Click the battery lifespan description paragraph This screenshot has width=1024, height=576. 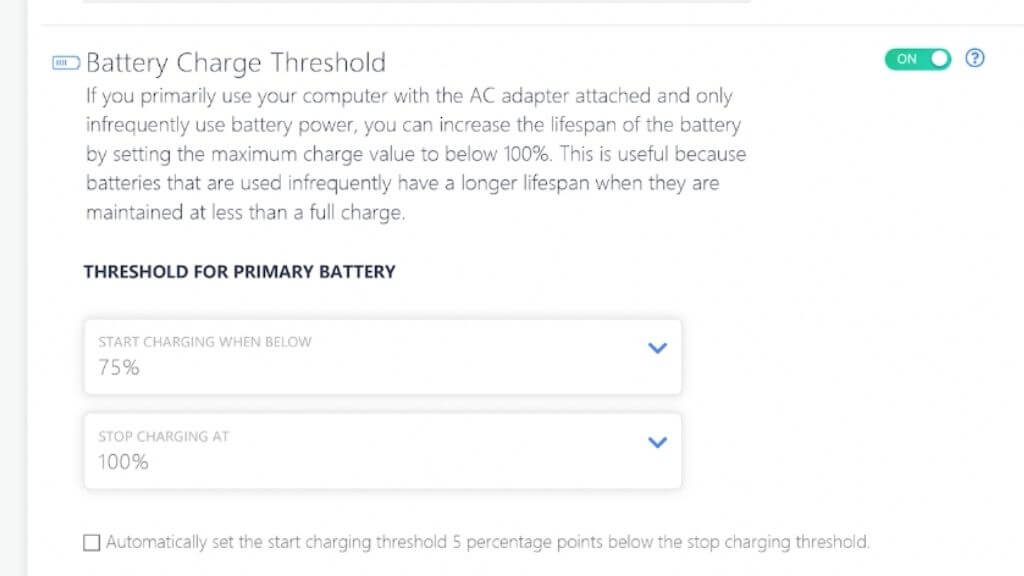point(415,155)
